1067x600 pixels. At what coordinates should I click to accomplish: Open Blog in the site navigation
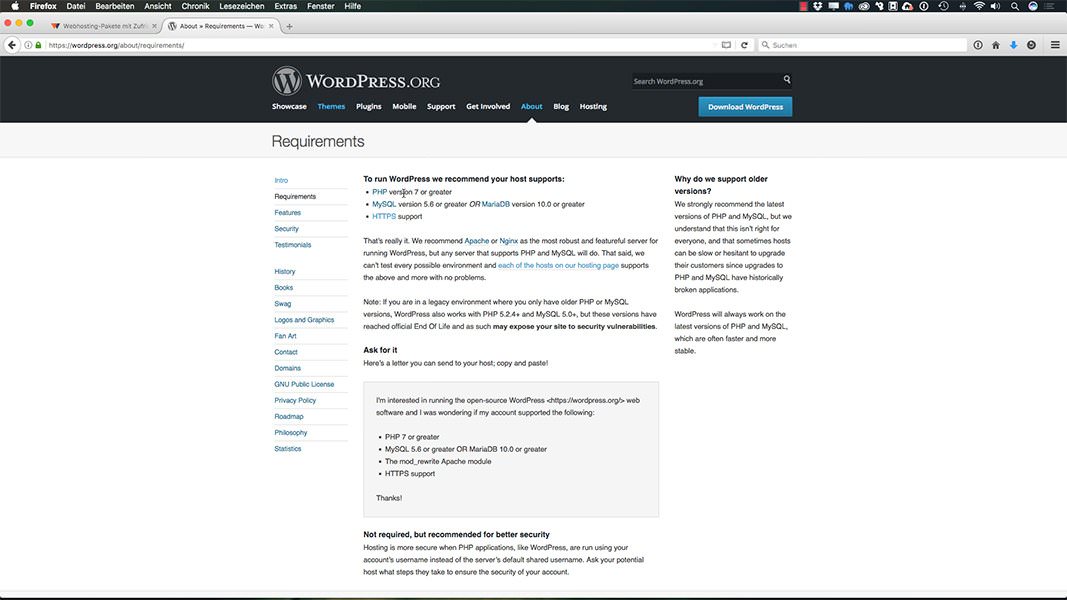click(561, 107)
